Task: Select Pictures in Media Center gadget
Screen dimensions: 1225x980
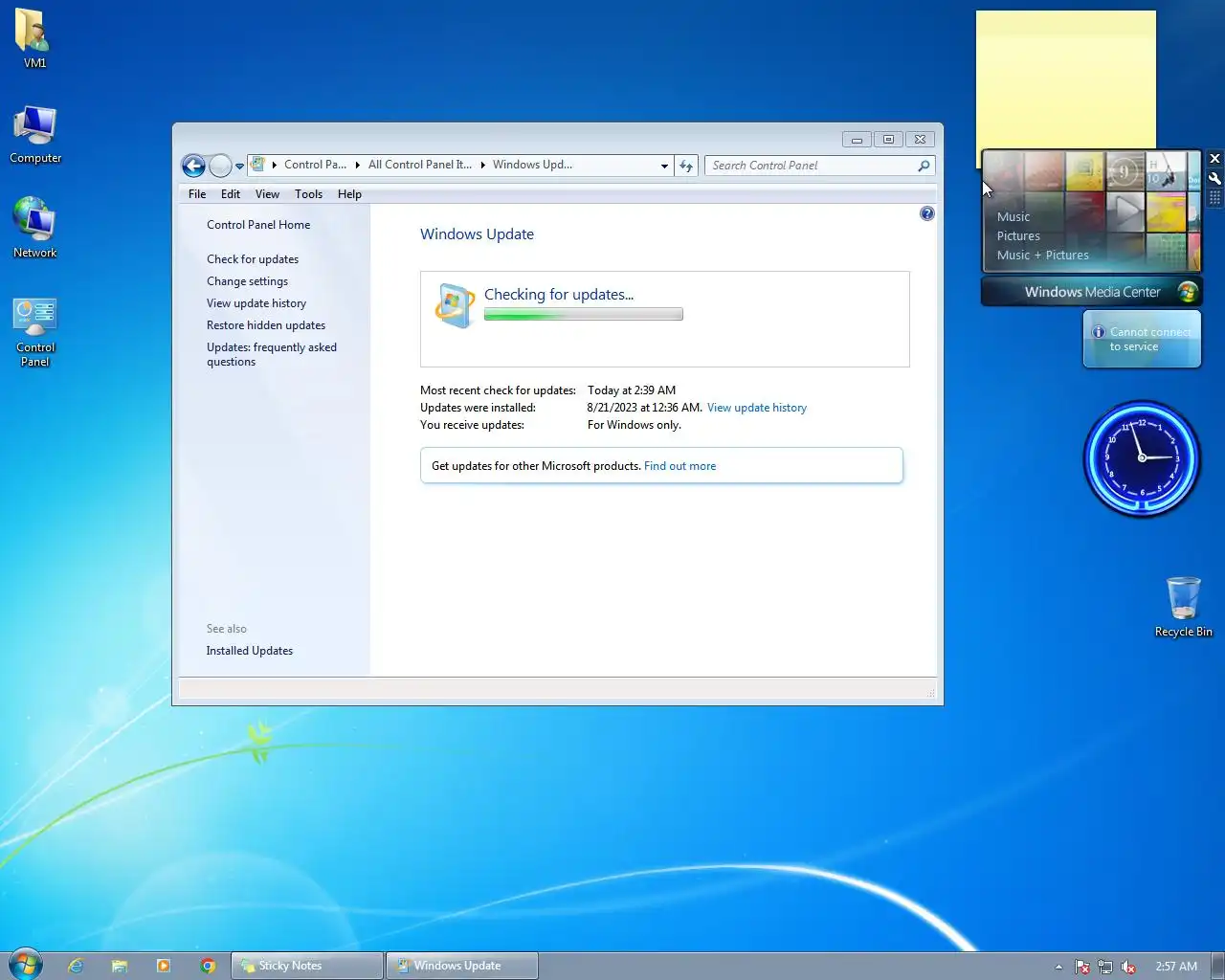Action: point(1018,236)
